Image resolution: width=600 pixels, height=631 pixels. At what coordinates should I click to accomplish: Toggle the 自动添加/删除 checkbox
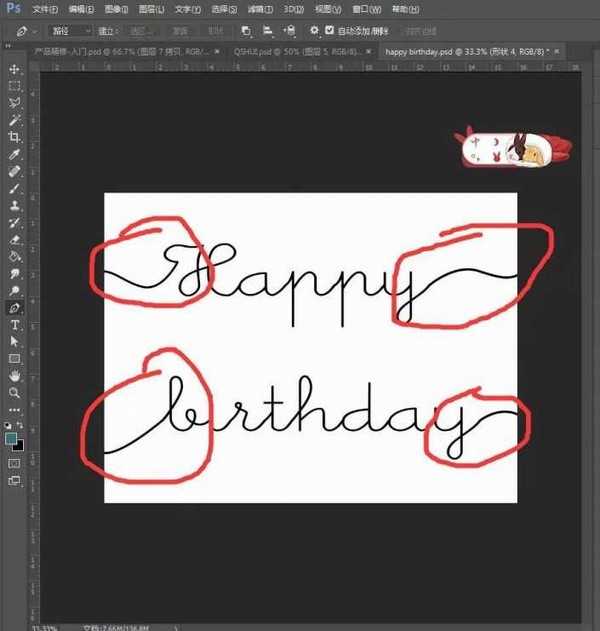pos(331,31)
